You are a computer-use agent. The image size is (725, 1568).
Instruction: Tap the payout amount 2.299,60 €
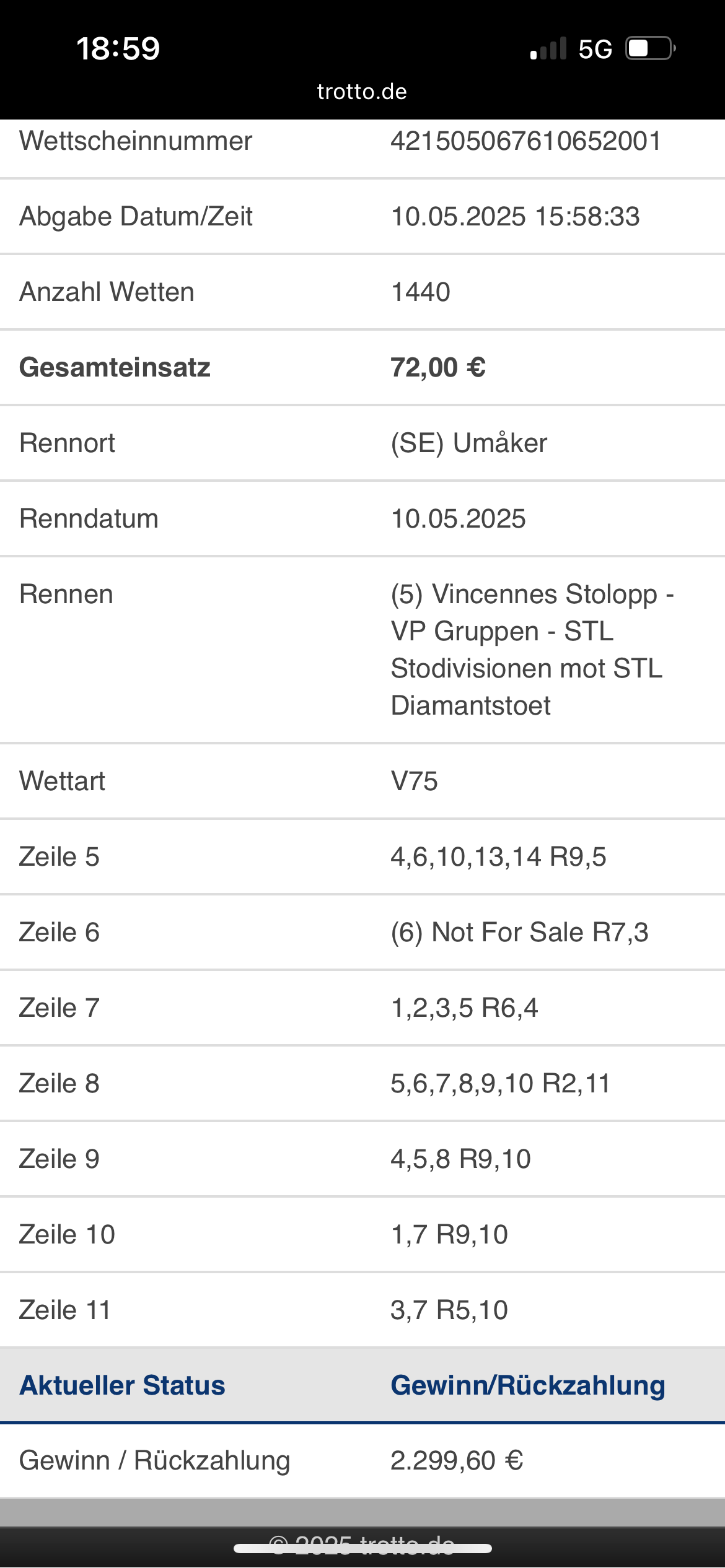point(457,1461)
